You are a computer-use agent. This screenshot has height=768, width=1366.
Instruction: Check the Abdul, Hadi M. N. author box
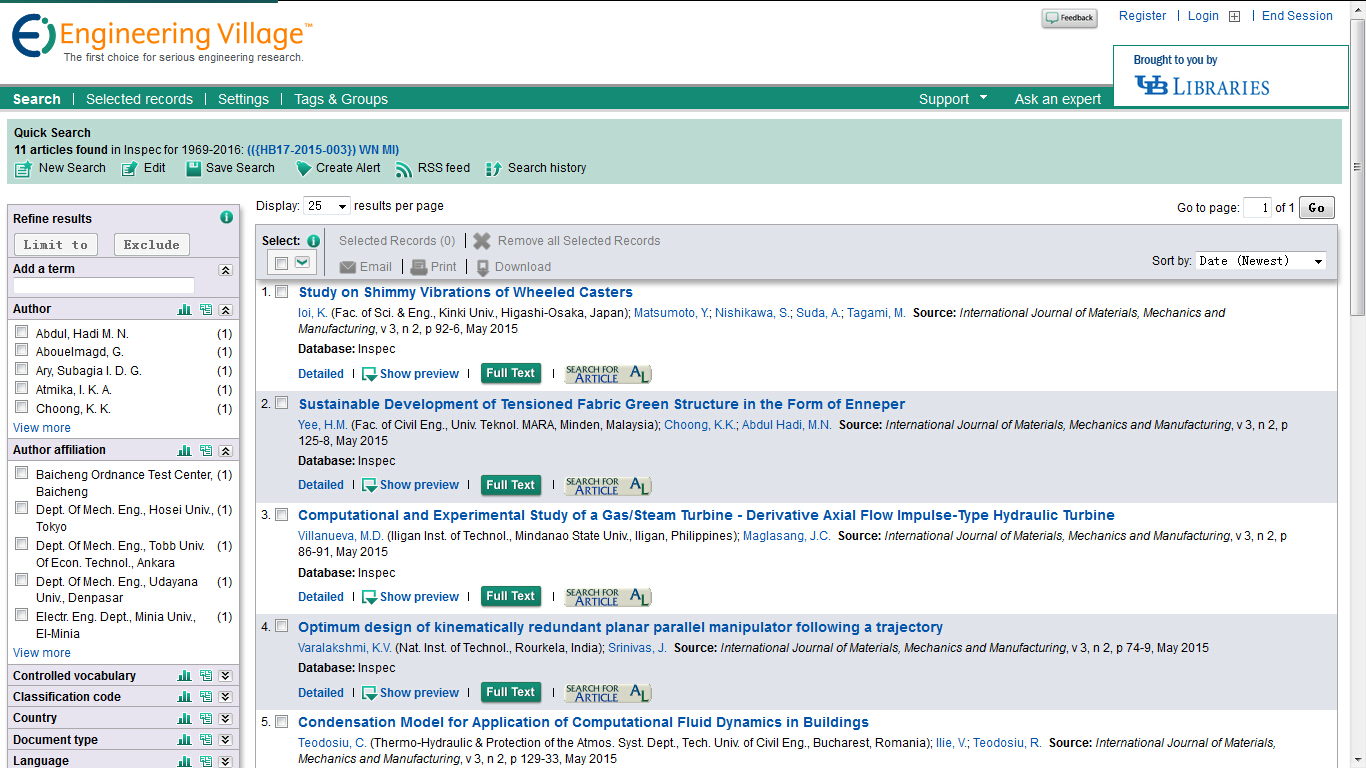[22, 332]
